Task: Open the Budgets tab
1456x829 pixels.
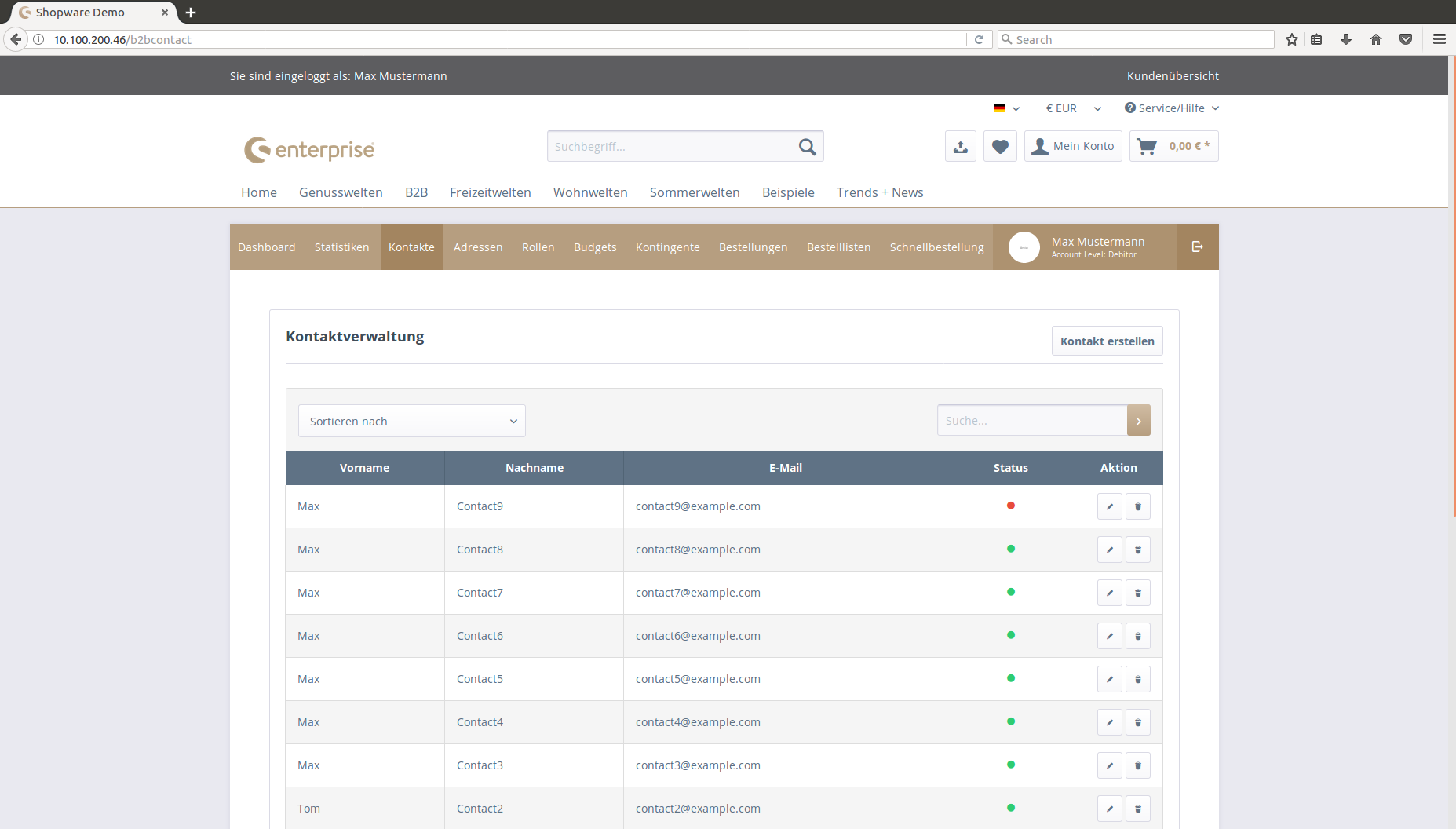Action: coord(594,247)
